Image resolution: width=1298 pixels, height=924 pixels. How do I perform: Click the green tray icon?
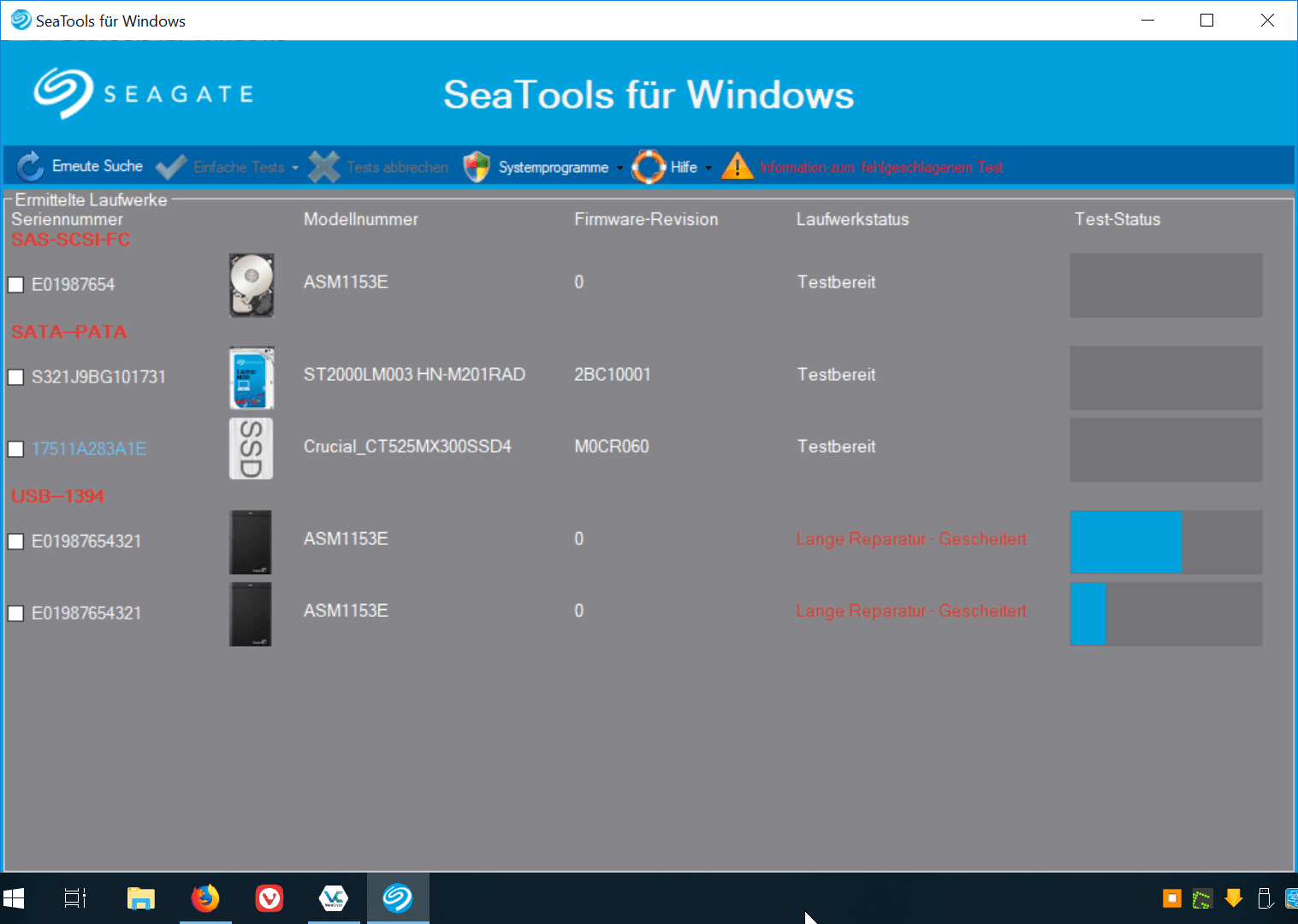tap(1202, 898)
